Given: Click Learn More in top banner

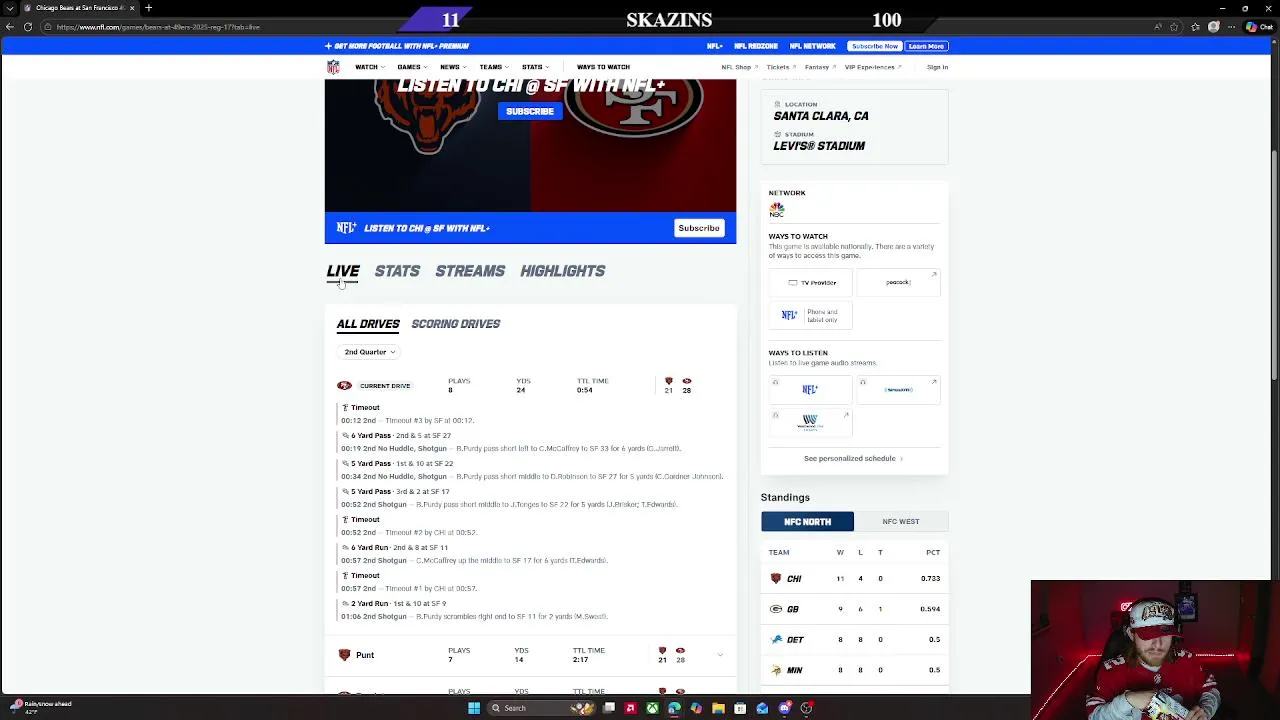Looking at the screenshot, I should click(x=926, y=46).
